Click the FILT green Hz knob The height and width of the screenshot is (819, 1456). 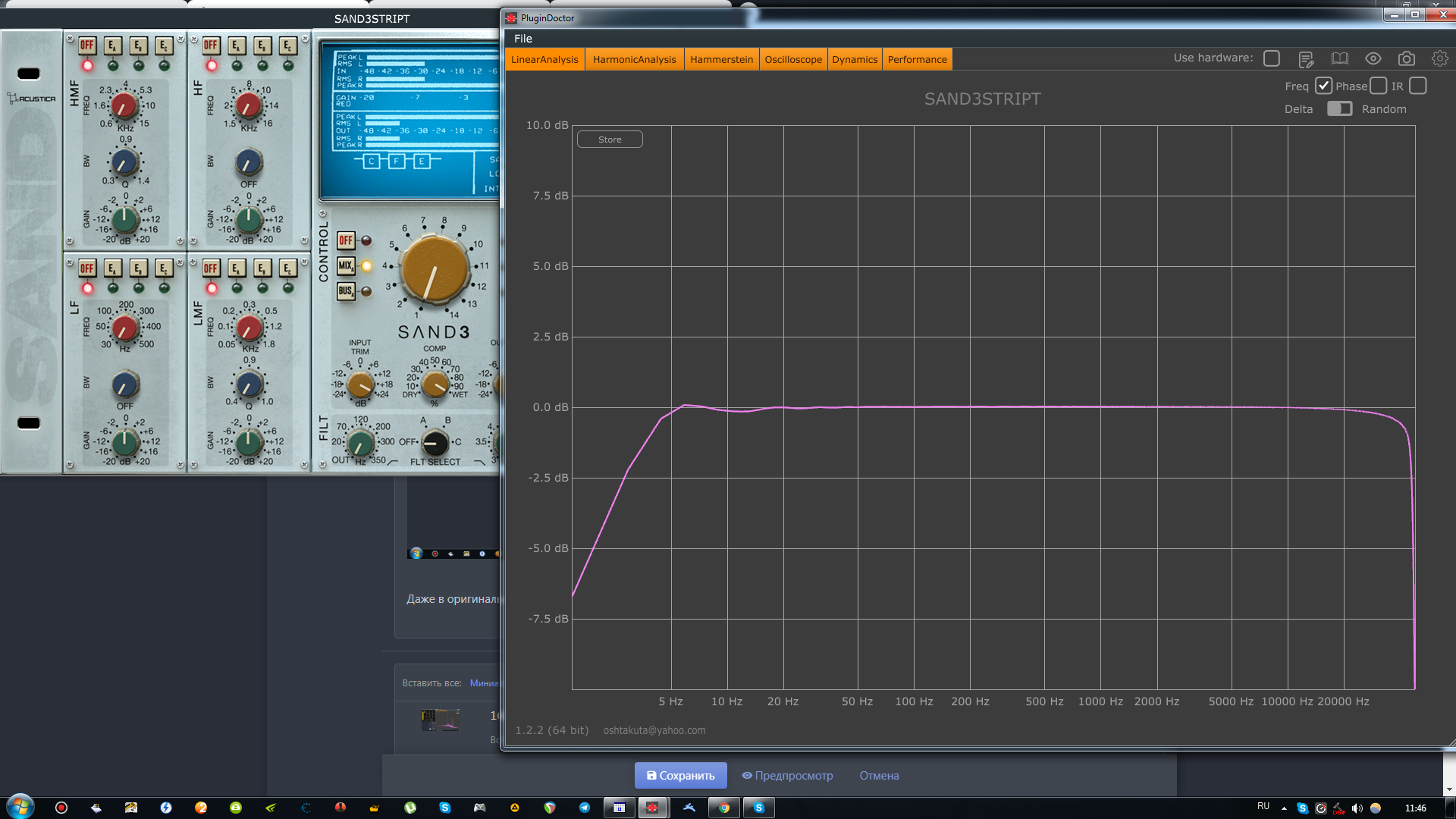coord(361,442)
